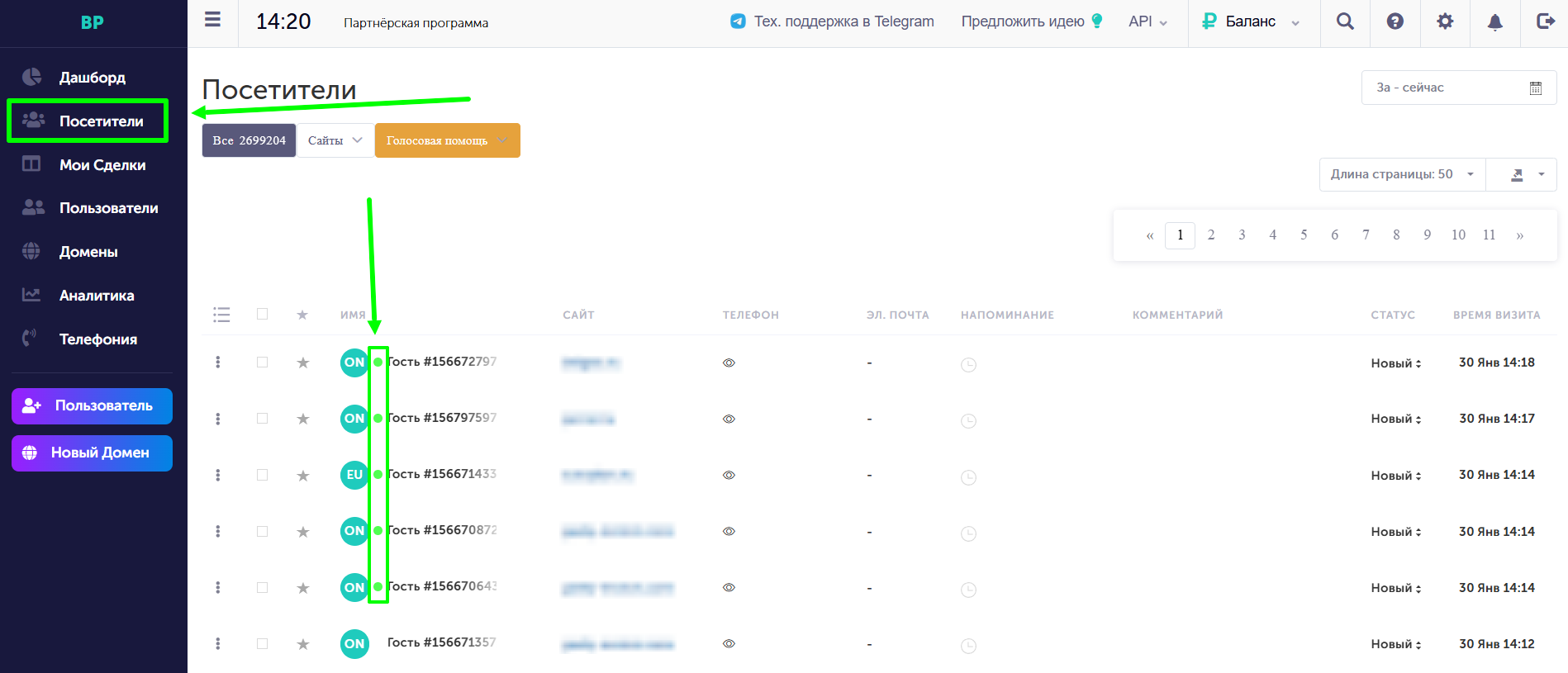1568x673 pixels.
Task: Click the purple Пользователь button
Action: [92, 405]
